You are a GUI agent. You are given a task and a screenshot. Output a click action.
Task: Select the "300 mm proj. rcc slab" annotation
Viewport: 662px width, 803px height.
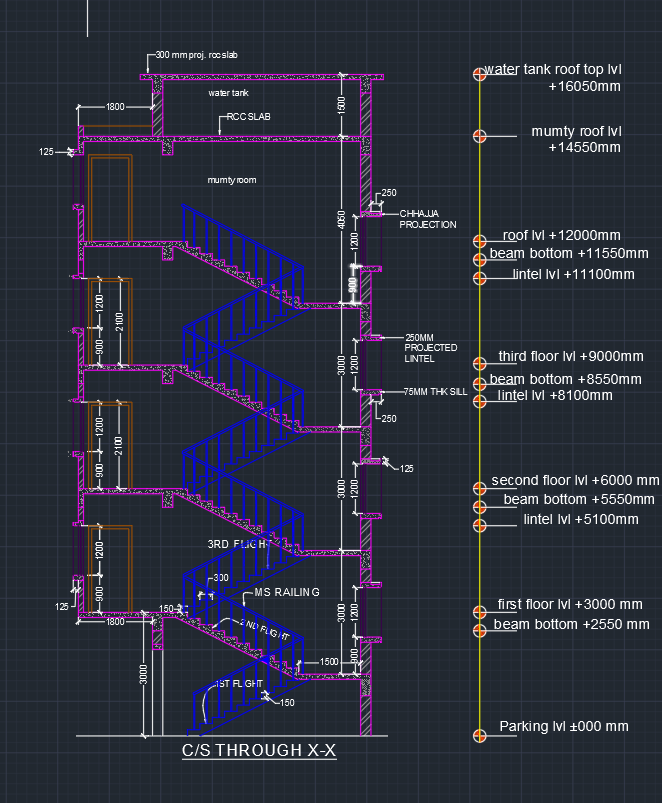point(197,55)
